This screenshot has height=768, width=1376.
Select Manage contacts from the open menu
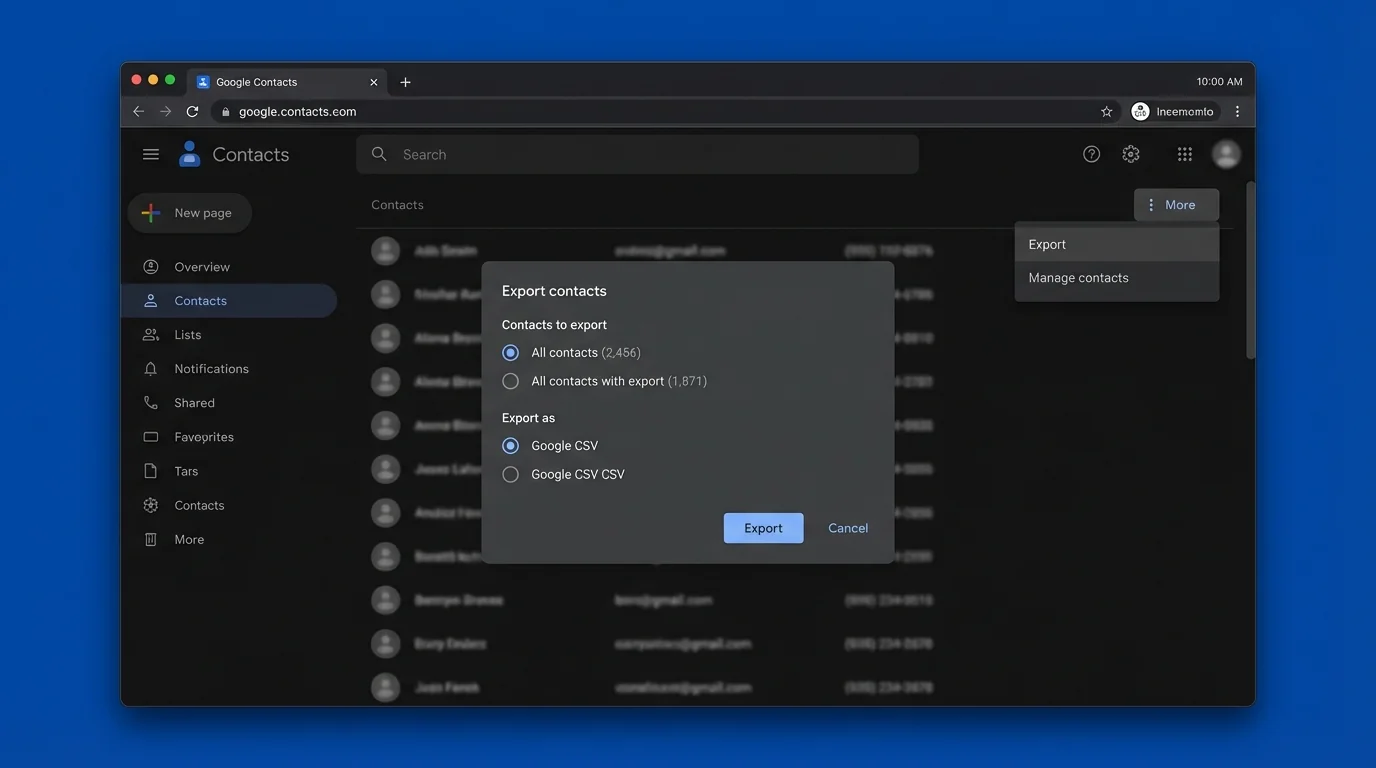click(x=1078, y=277)
